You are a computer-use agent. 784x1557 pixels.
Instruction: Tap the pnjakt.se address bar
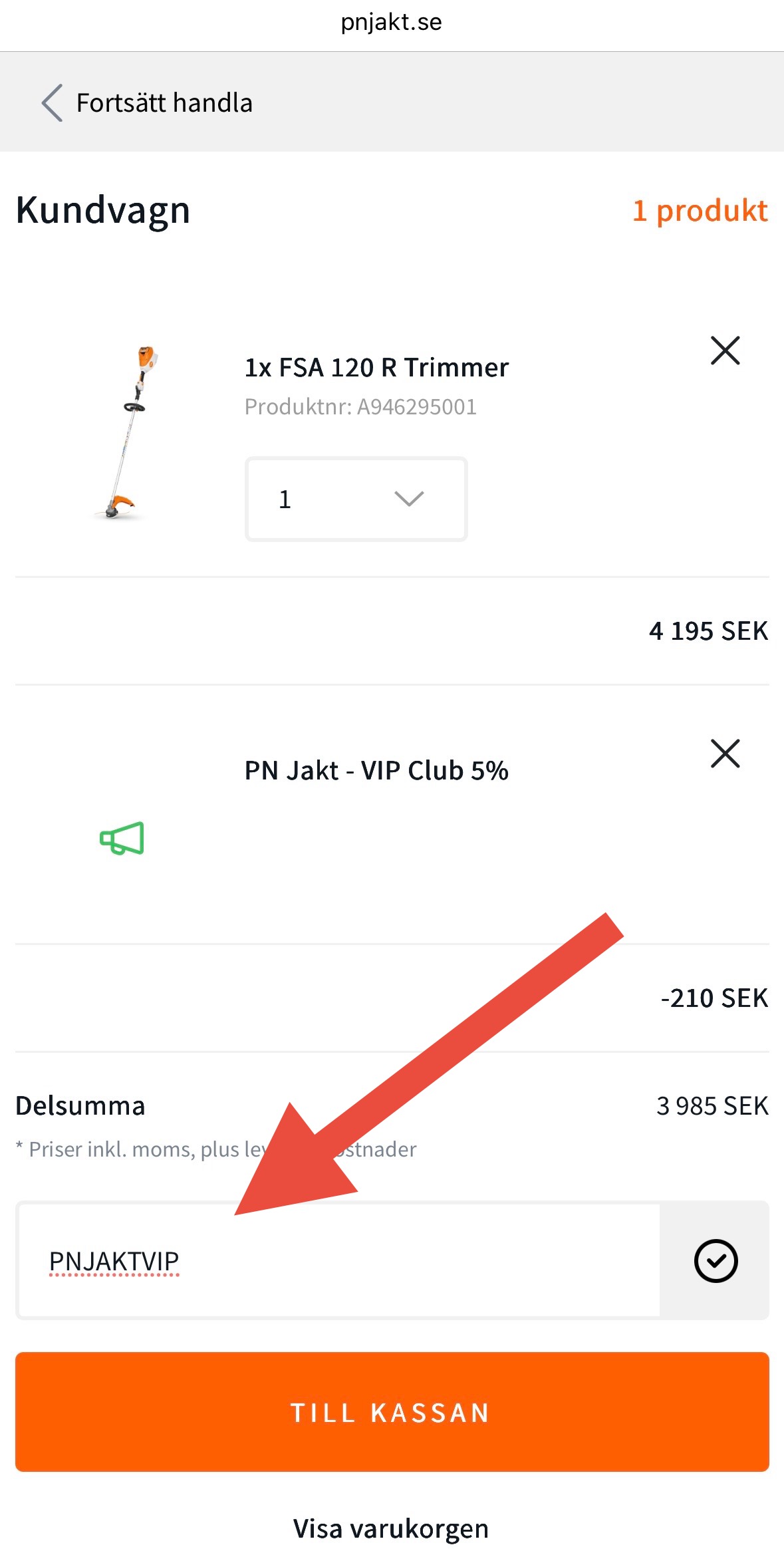[x=391, y=23]
